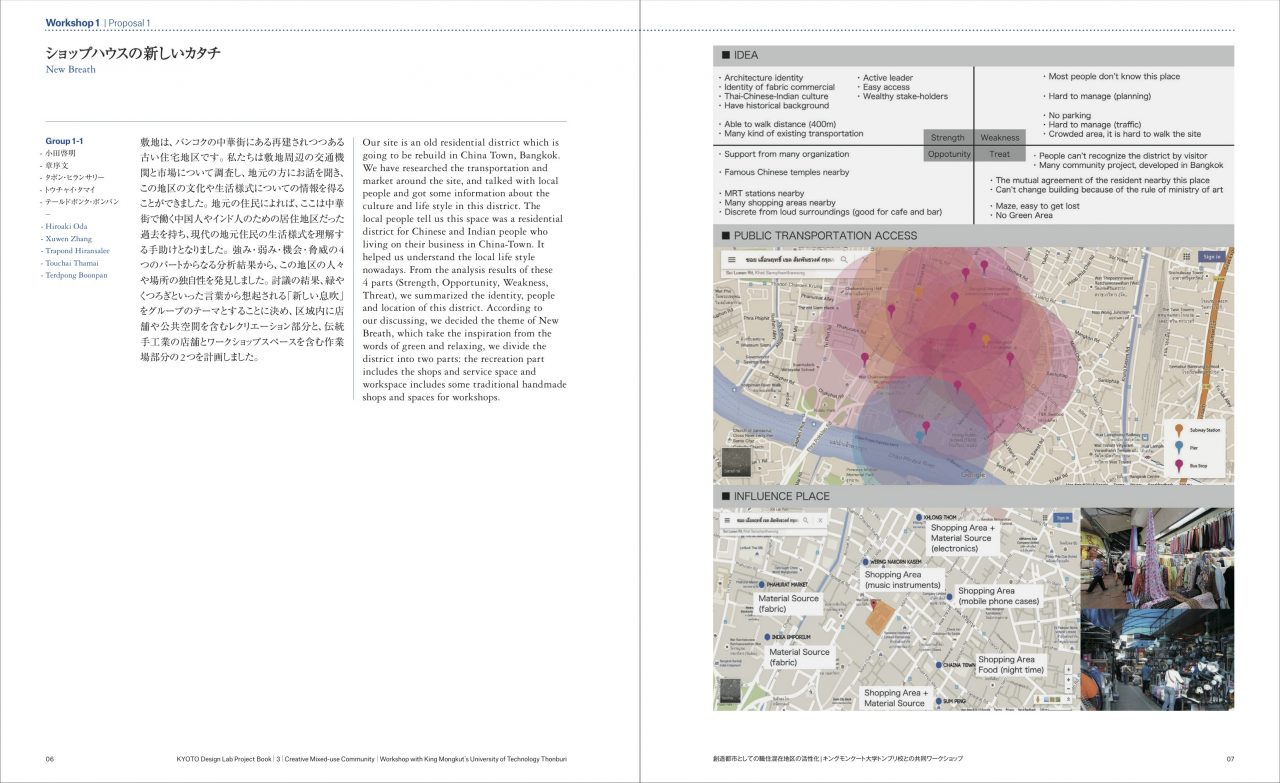This screenshot has height=783, width=1280.
Task: Click the name Trapond Hiransalee
Action: click(x=78, y=251)
